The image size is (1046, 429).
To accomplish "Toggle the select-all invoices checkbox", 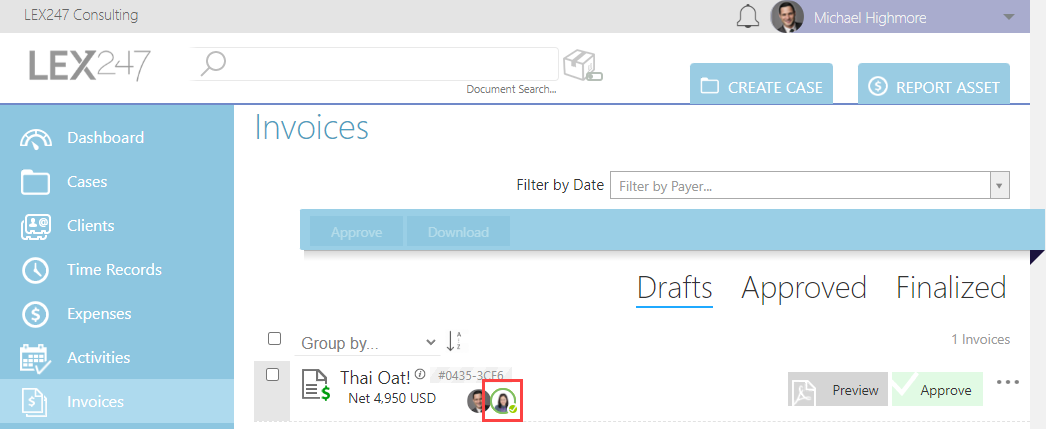I will coord(274,339).
